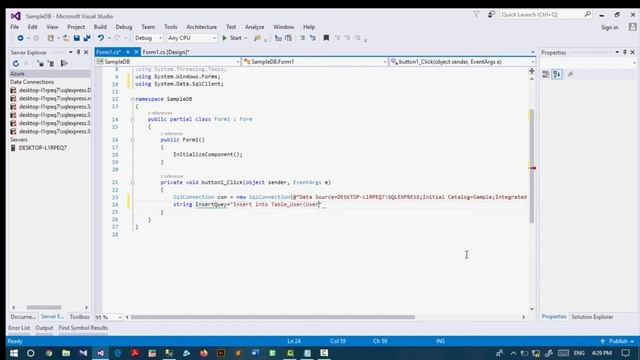Click the Find in Files toolbar icon
640x360 pixels.
(257, 38)
